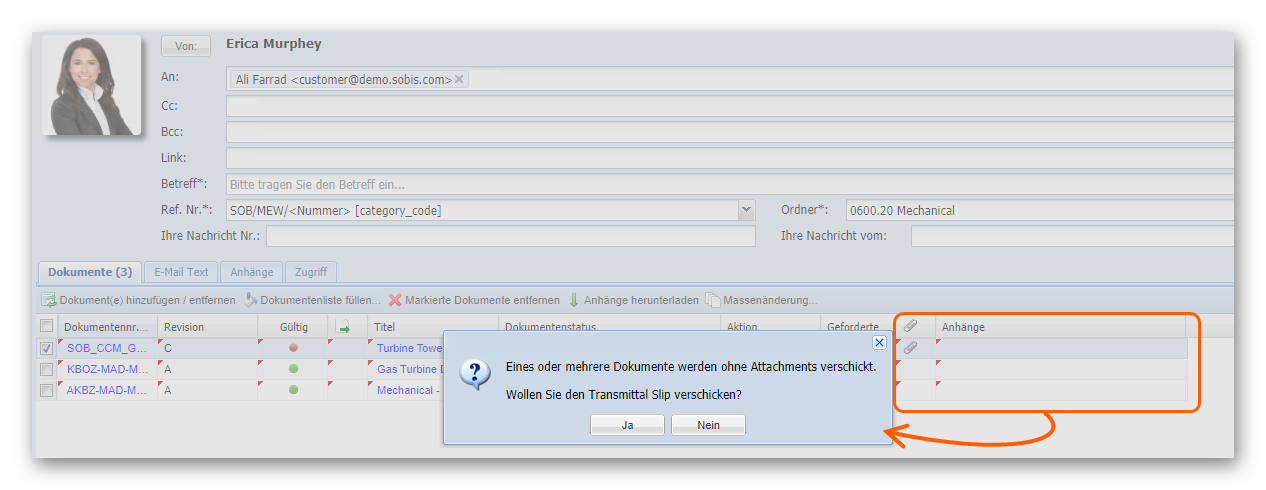
Task: Click the green arrow column header icon
Action: 343,327
